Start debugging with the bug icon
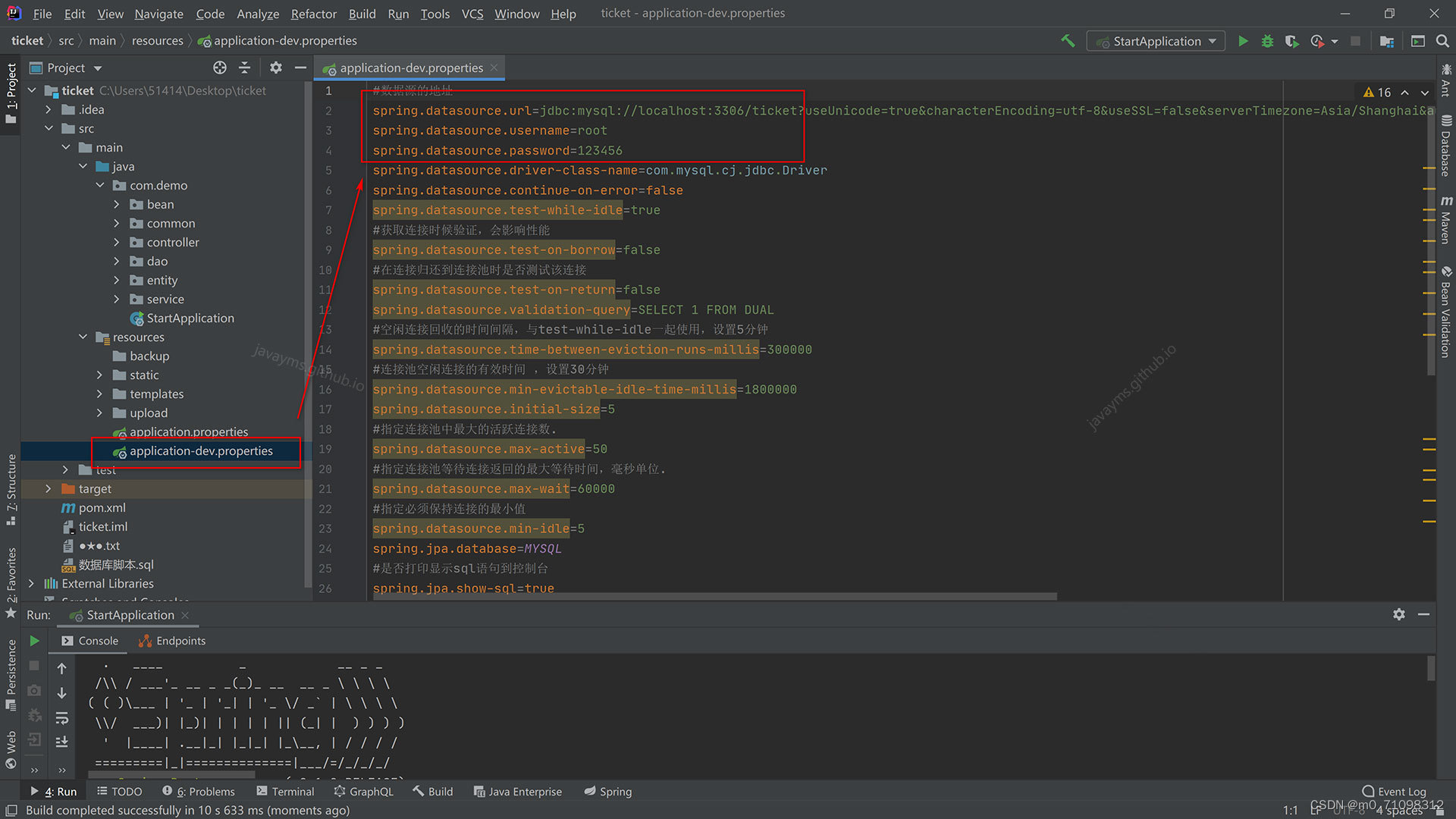1456x819 pixels. point(1267,41)
